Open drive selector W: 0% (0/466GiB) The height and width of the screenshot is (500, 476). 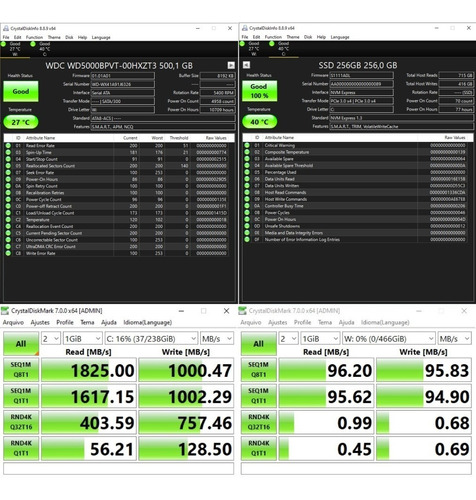[389, 339]
